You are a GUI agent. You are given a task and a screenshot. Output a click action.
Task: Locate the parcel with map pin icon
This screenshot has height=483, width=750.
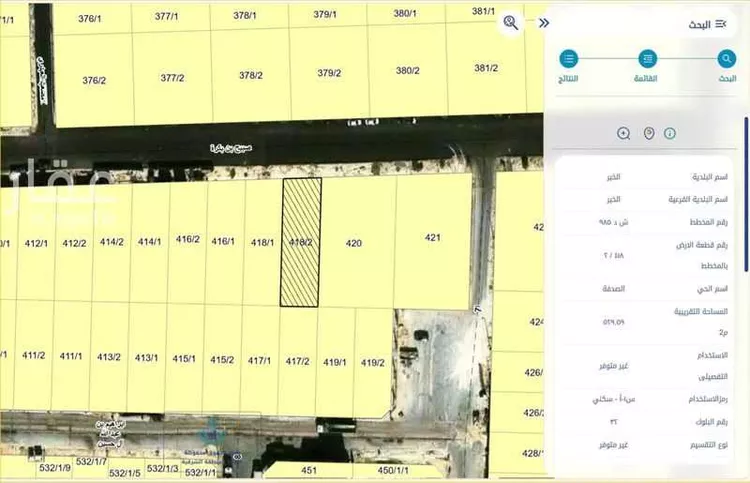[x=649, y=133]
